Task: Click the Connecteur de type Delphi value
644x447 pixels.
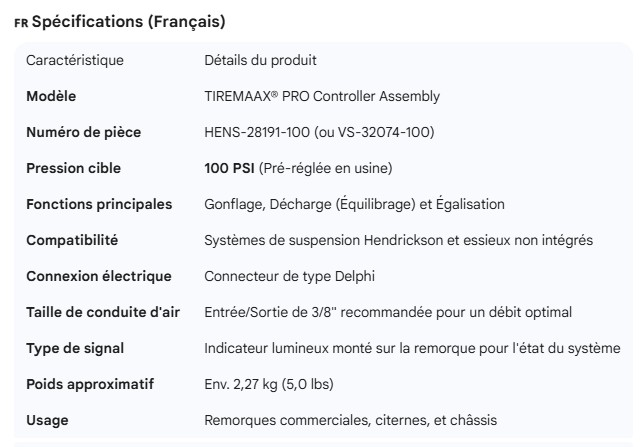Action: (x=290, y=276)
